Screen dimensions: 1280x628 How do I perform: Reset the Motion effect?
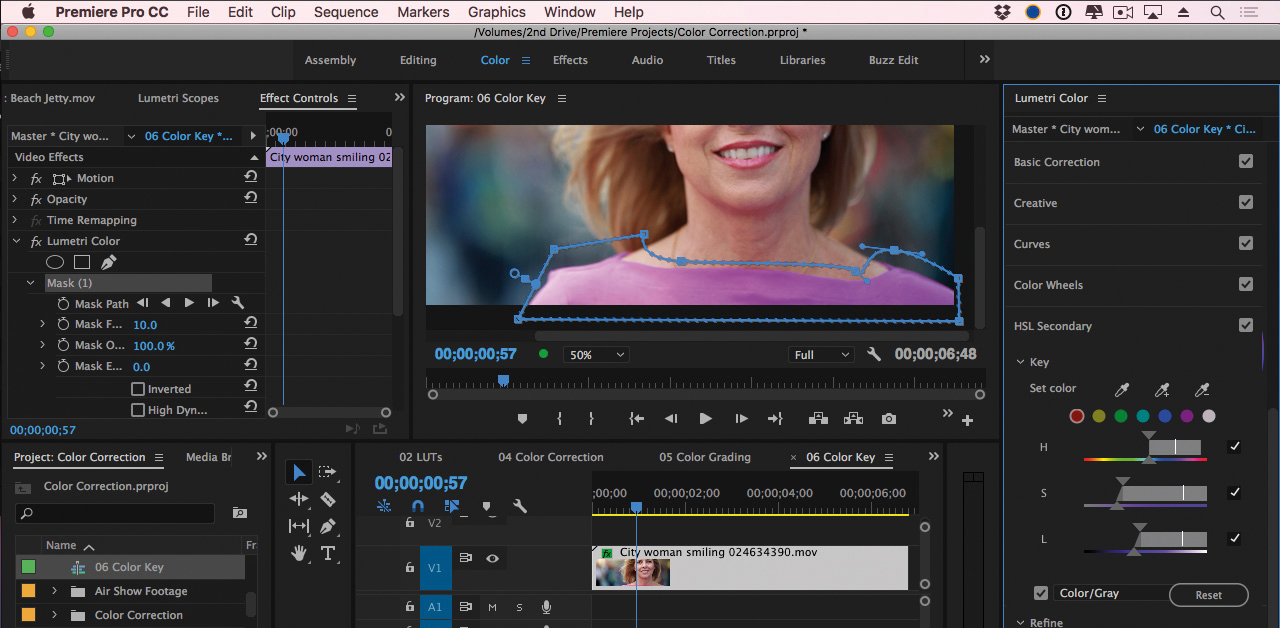coord(250,178)
